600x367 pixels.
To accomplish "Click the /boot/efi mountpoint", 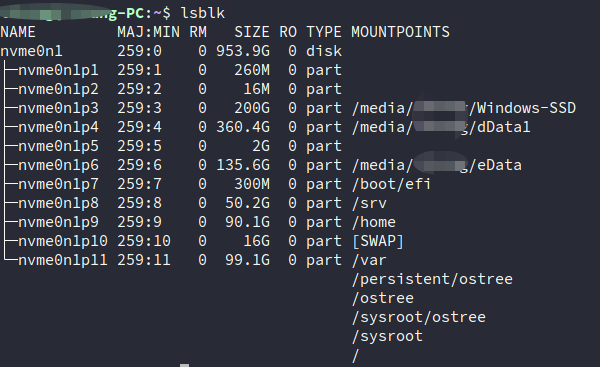I will pyautogui.click(x=391, y=184).
